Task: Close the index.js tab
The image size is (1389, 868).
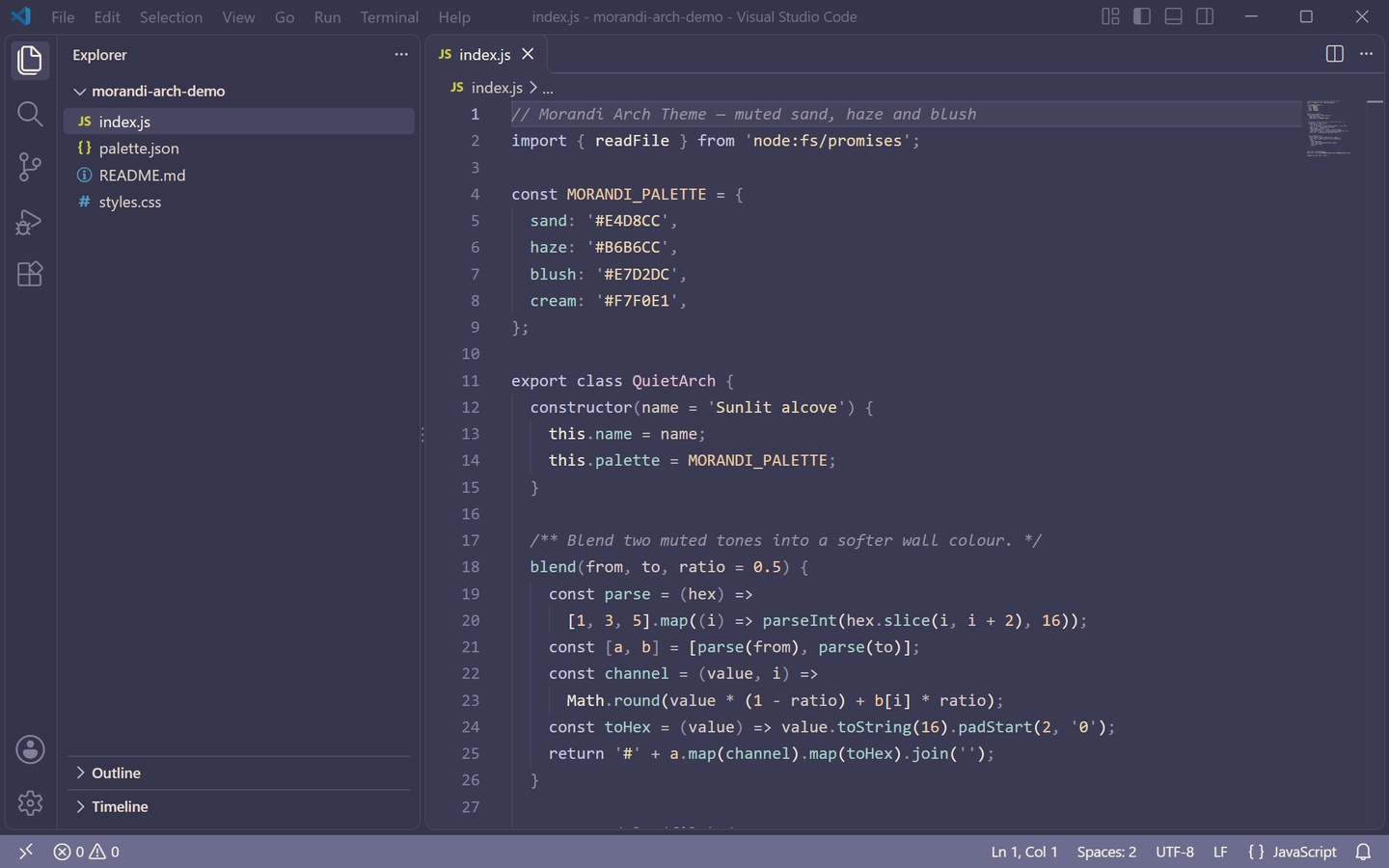Action: [528, 54]
